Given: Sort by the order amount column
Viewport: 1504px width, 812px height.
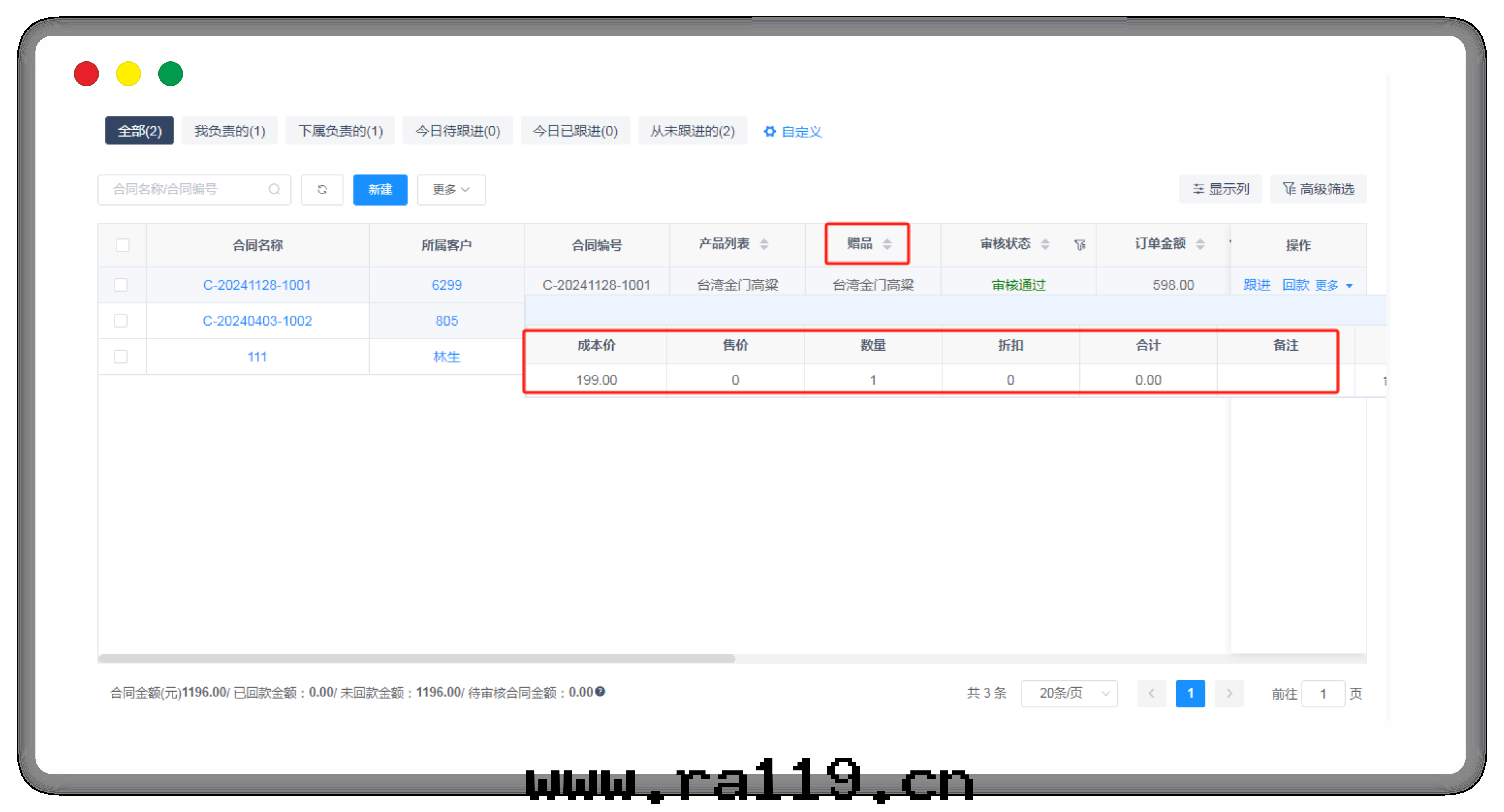Looking at the screenshot, I should tap(1200, 244).
